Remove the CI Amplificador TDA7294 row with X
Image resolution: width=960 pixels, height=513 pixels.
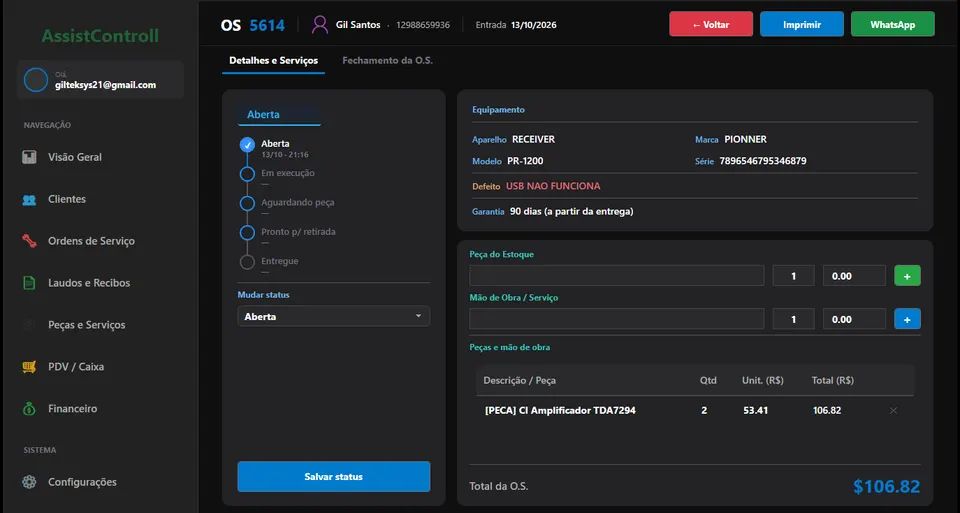tap(893, 410)
